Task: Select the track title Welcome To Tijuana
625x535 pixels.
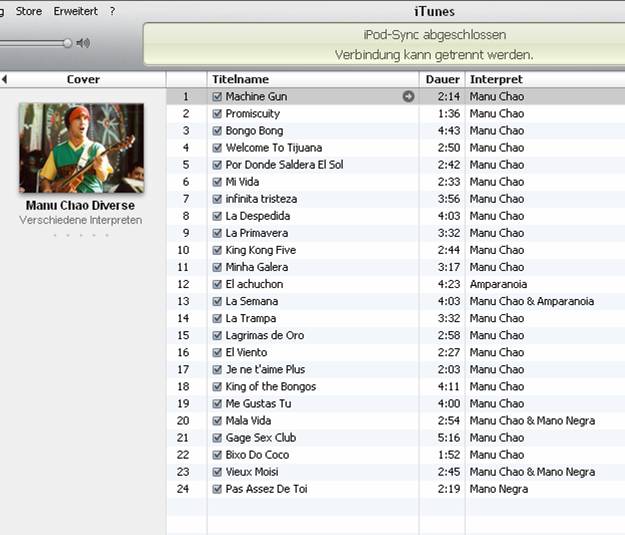Action: point(274,148)
